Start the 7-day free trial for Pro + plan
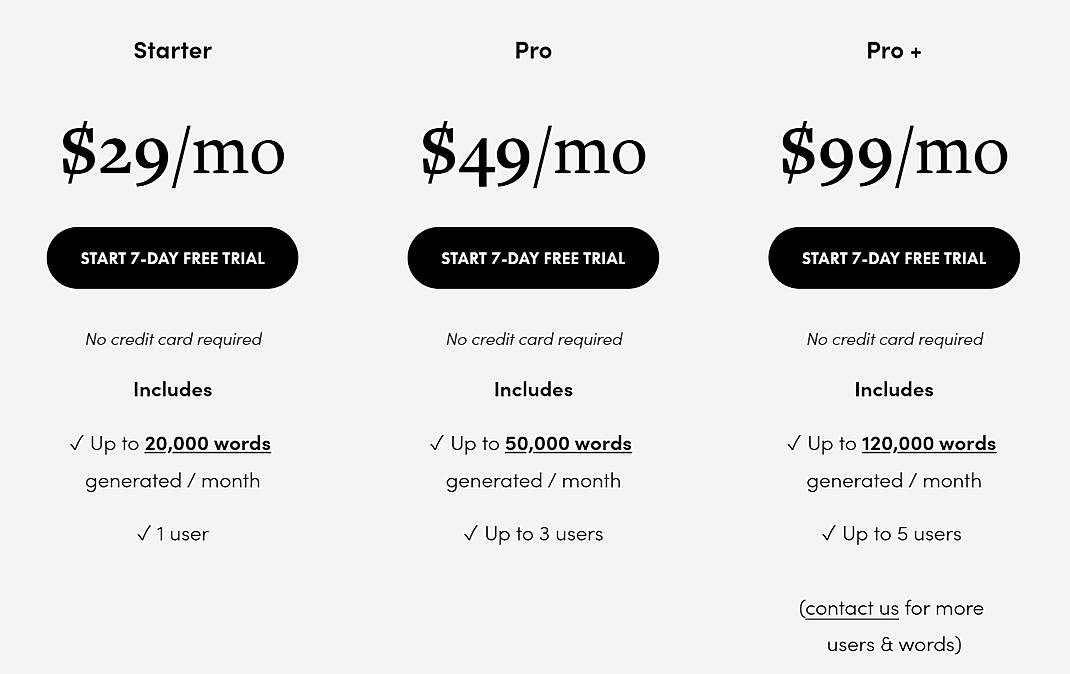The image size is (1070, 674). 893,257
